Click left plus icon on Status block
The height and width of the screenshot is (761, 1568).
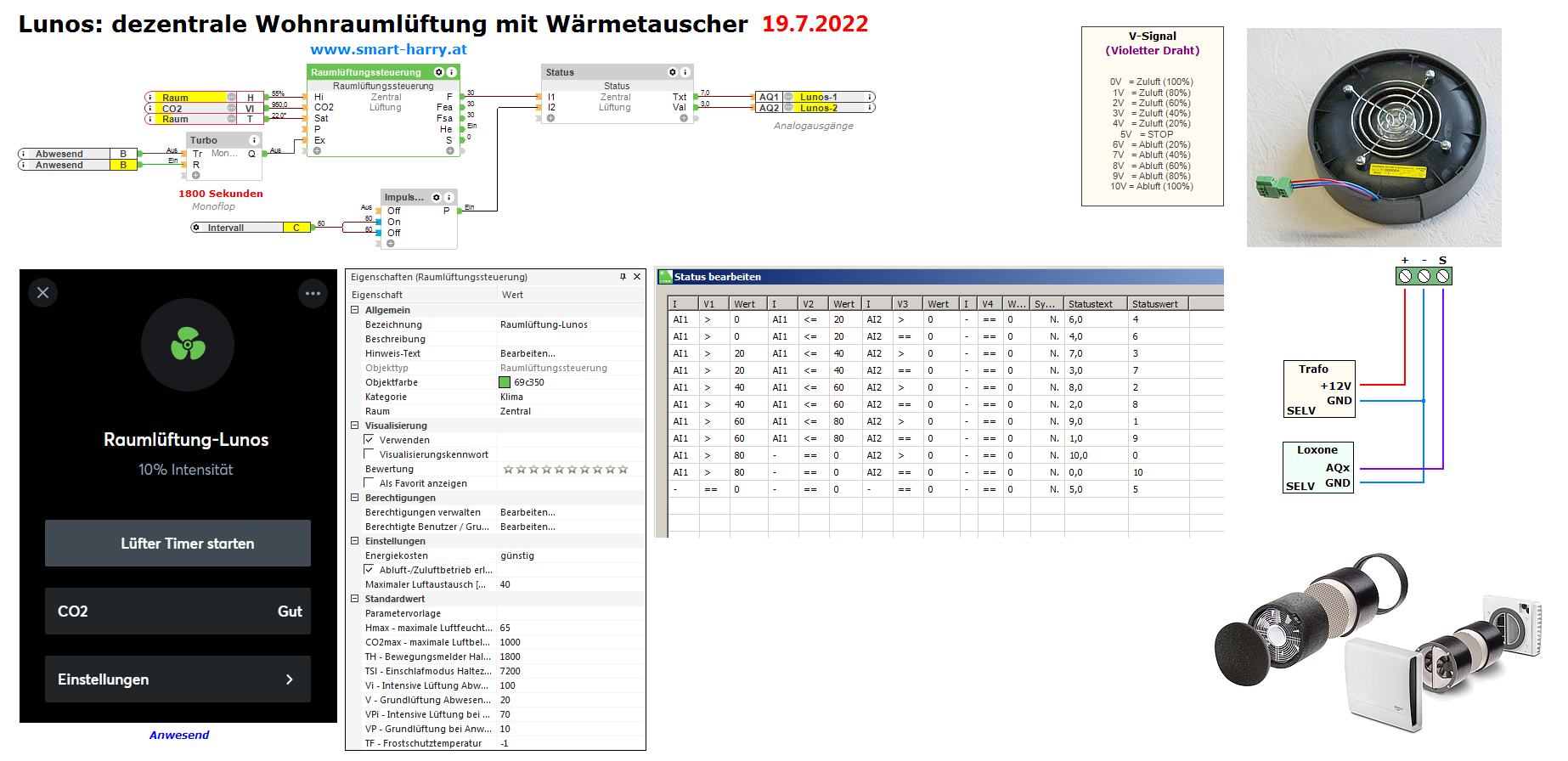tap(550, 118)
